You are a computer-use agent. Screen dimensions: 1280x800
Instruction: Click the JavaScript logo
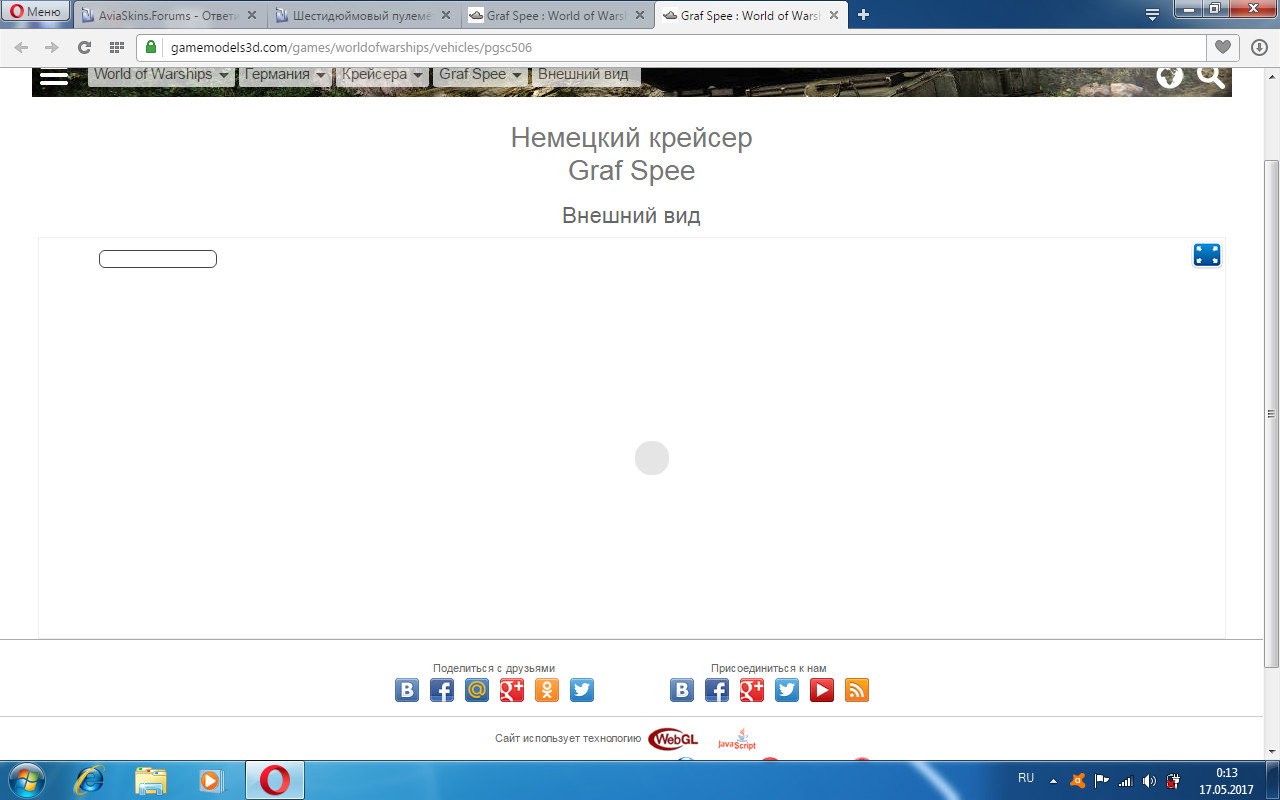[x=737, y=739]
